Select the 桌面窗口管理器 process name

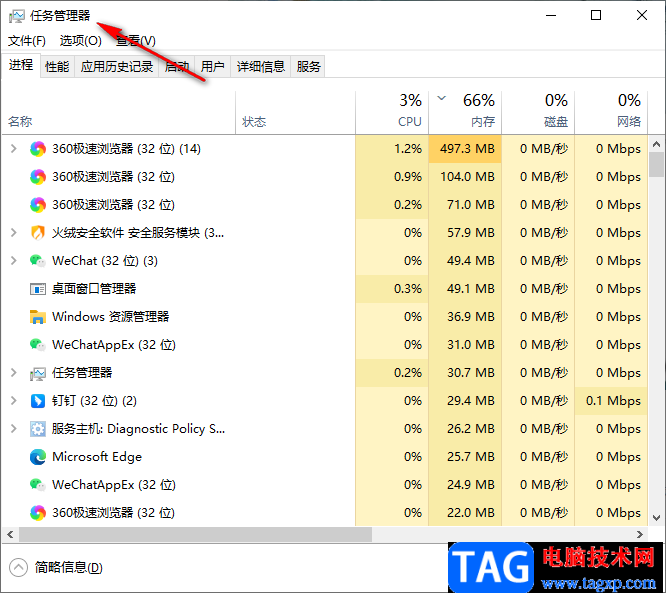(94, 289)
